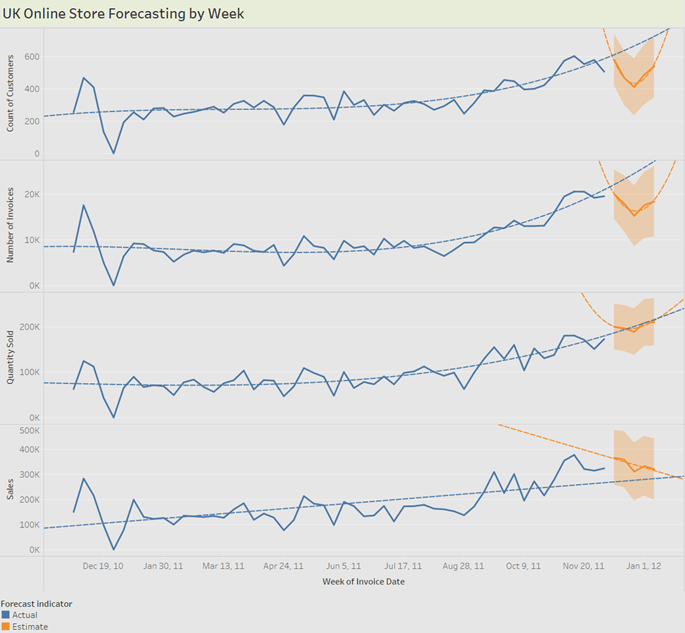Click the orange forecast band in Count of Customers chart
This screenshot has width=685, height=633.
point(634,100)
